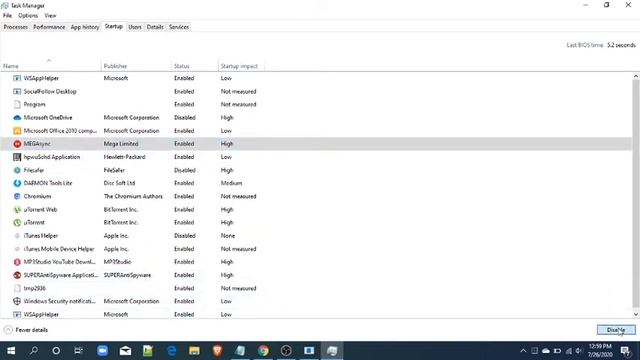Launch Zoom from the taskbar

coord(102,351)
